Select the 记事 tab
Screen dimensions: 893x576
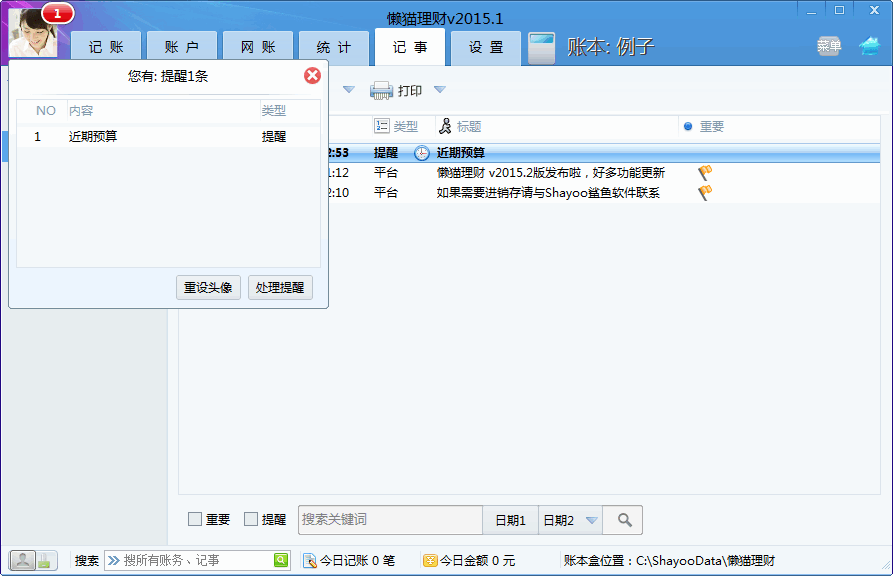(x=409, y=47)
